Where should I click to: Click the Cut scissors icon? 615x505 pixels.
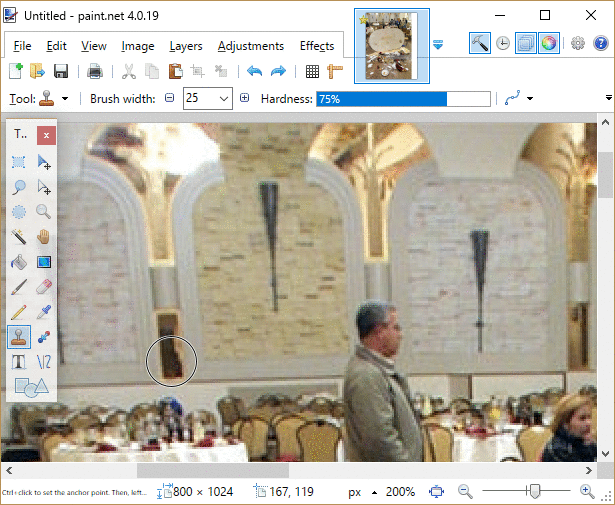[x=129, y=72]
